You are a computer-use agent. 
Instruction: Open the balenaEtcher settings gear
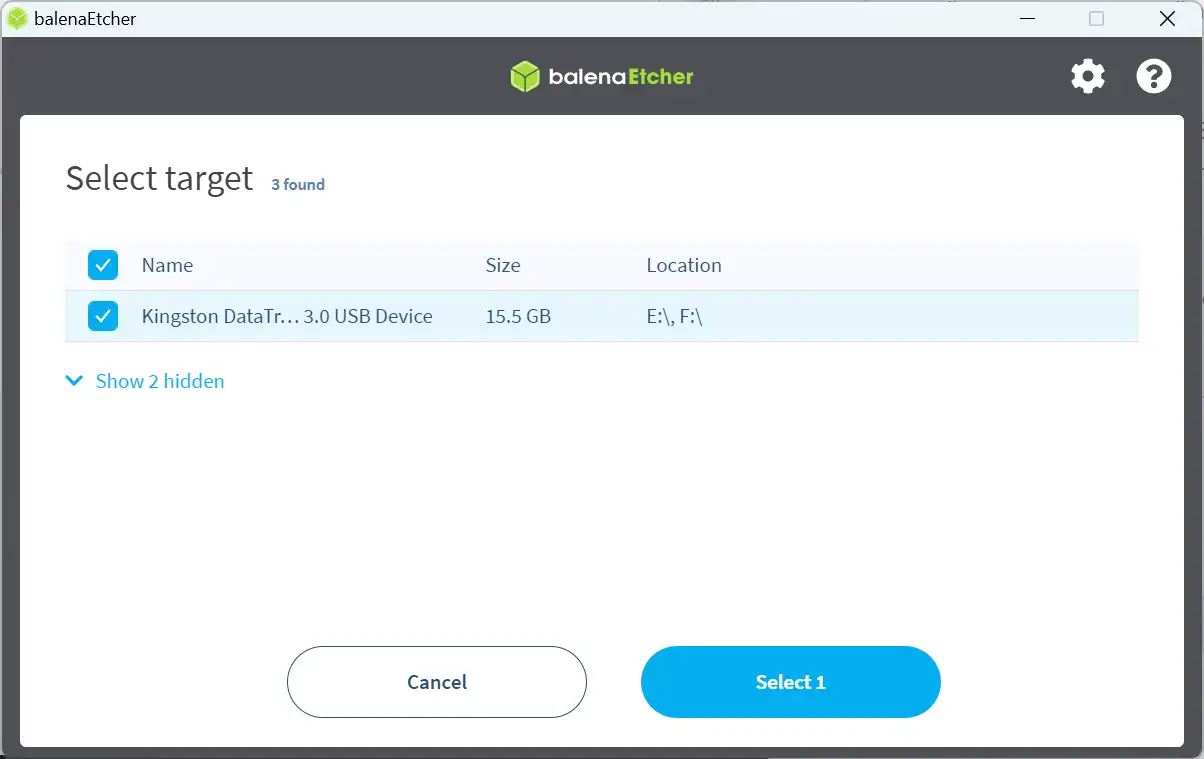coord(1088,76)
